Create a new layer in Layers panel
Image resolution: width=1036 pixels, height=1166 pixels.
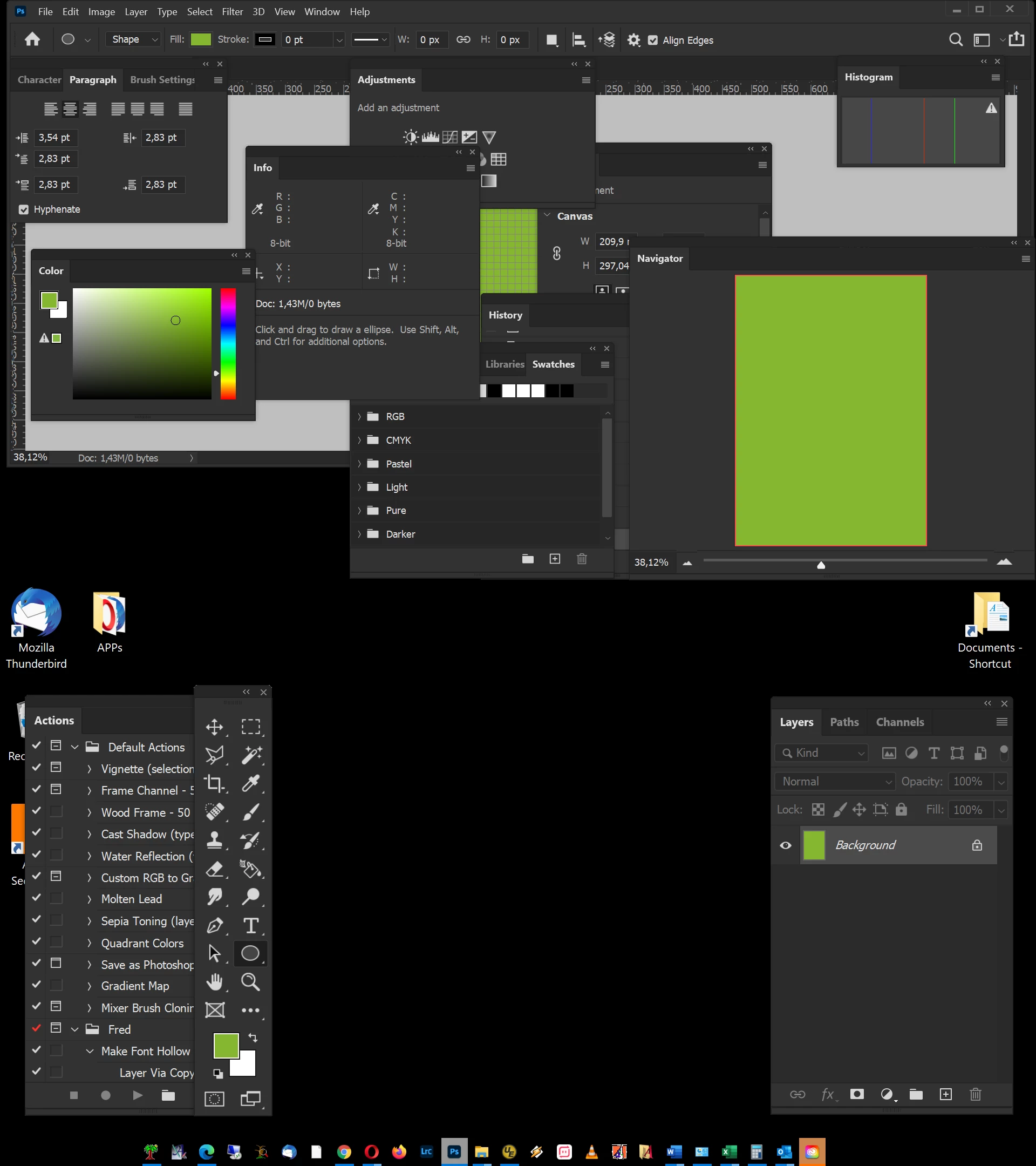pos(945,1094)
